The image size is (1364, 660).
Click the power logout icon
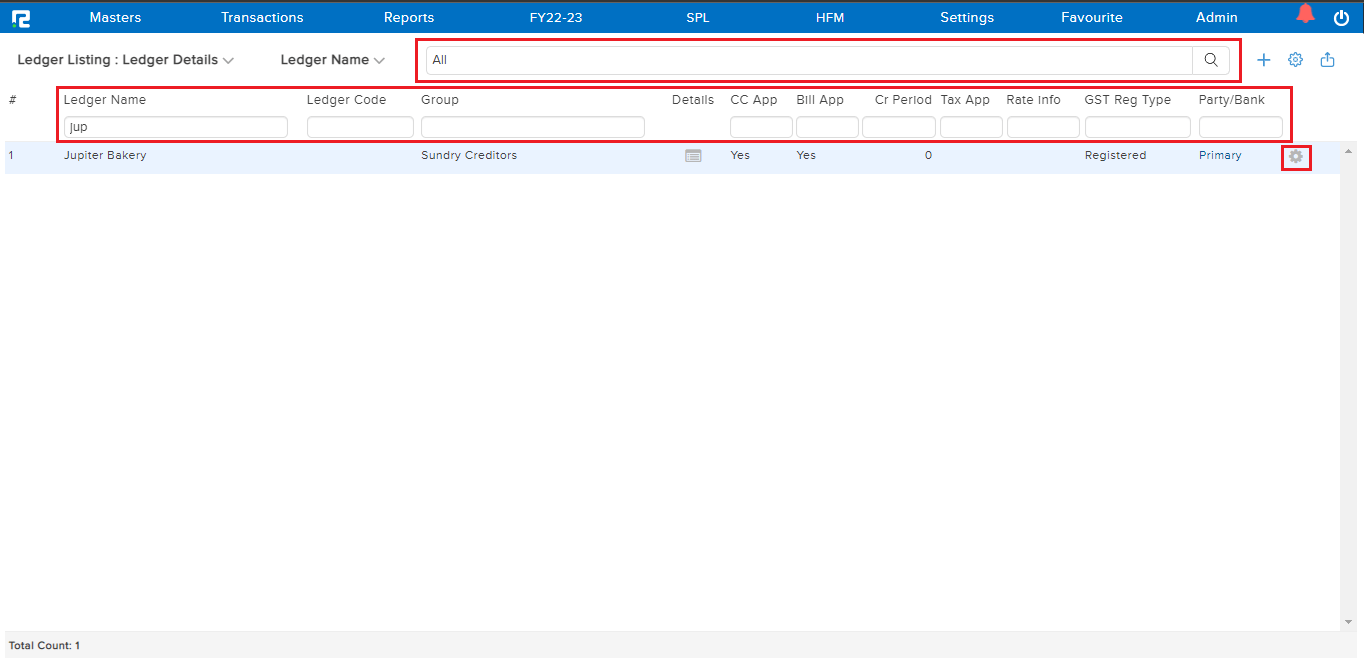[x=1341, y=17]
